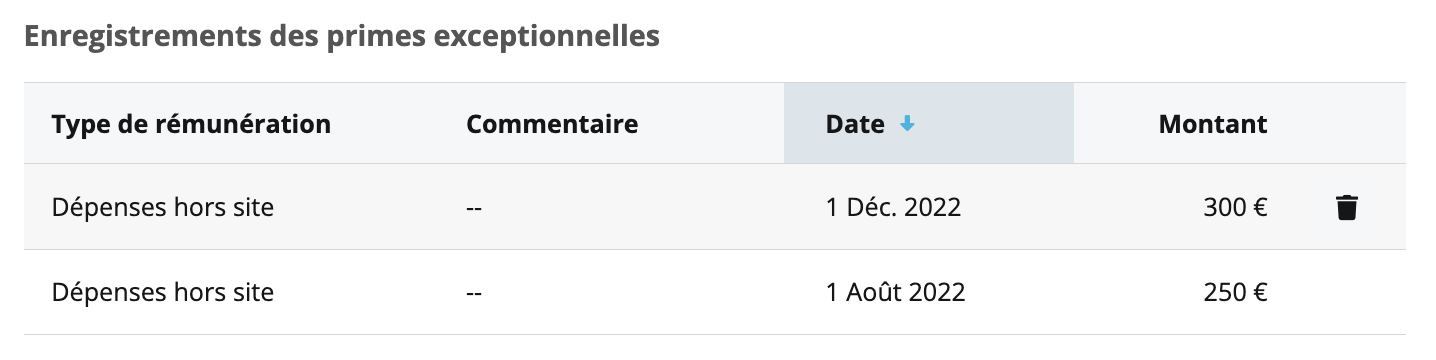Viewport: 1436px width, 360px height.
Task: Click second row Dépenses hors site text
Action: (162, 293)
